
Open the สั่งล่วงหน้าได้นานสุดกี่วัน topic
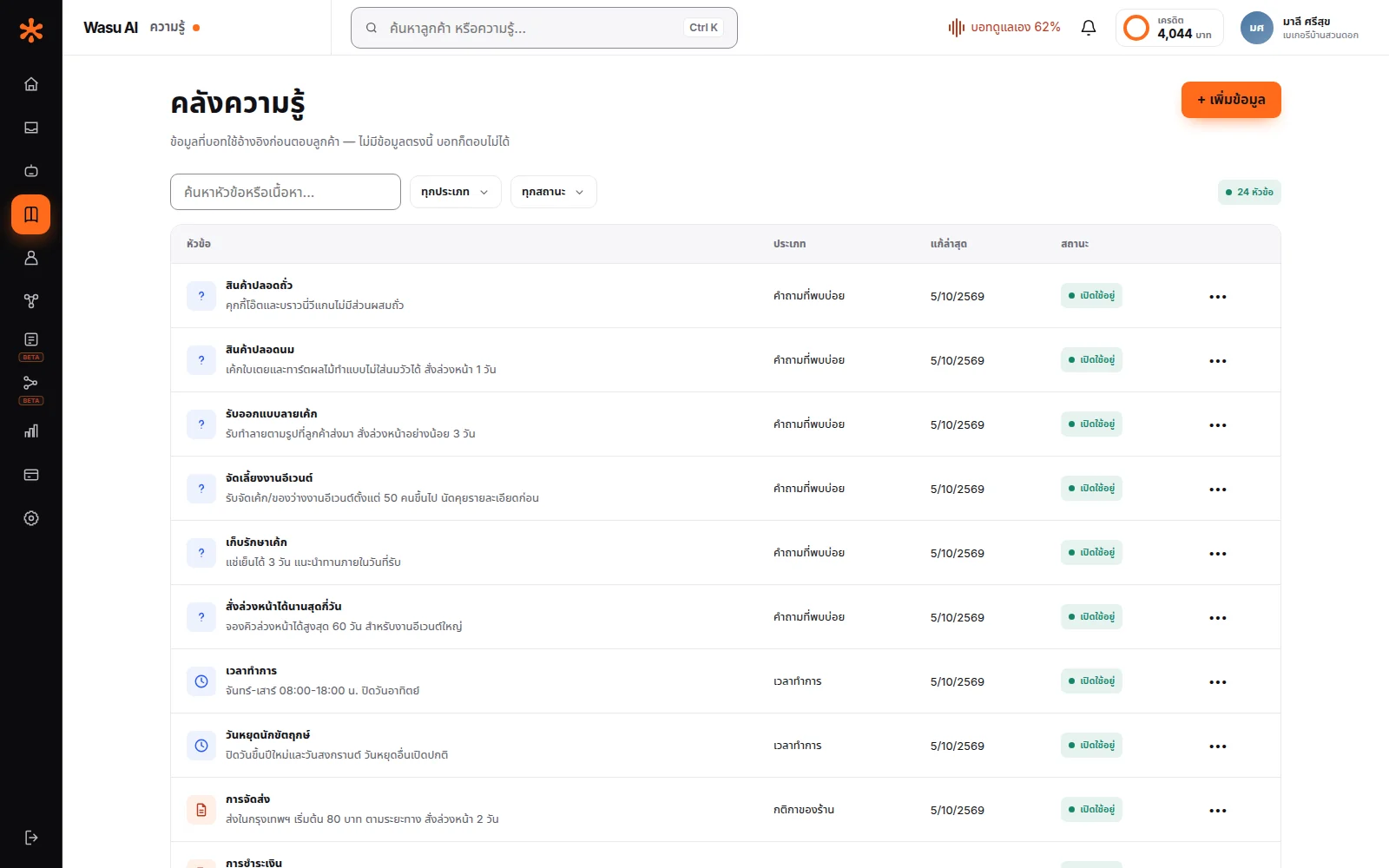tap(283, 607)
